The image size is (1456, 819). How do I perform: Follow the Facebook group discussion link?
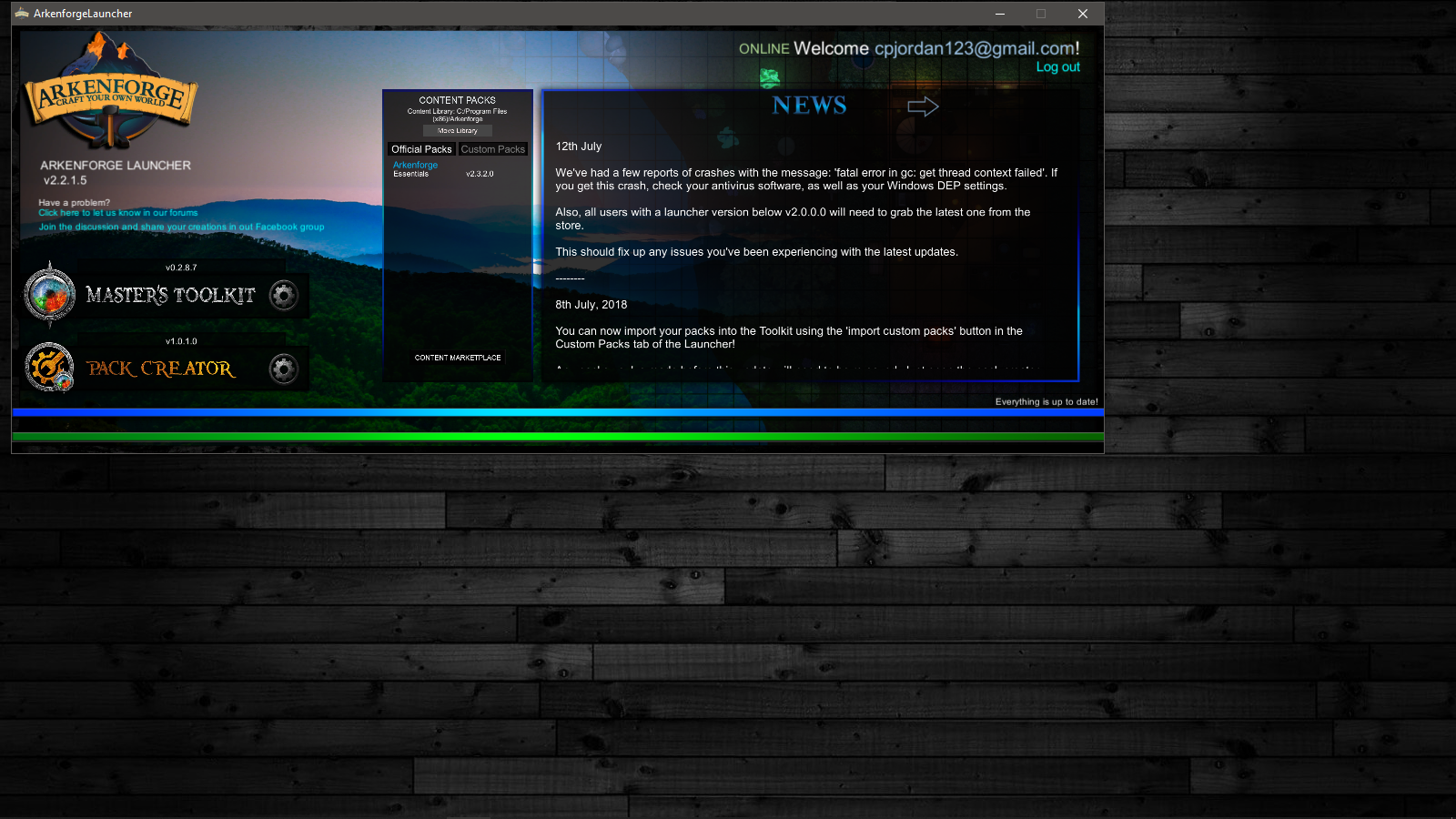tap(181, 227)
